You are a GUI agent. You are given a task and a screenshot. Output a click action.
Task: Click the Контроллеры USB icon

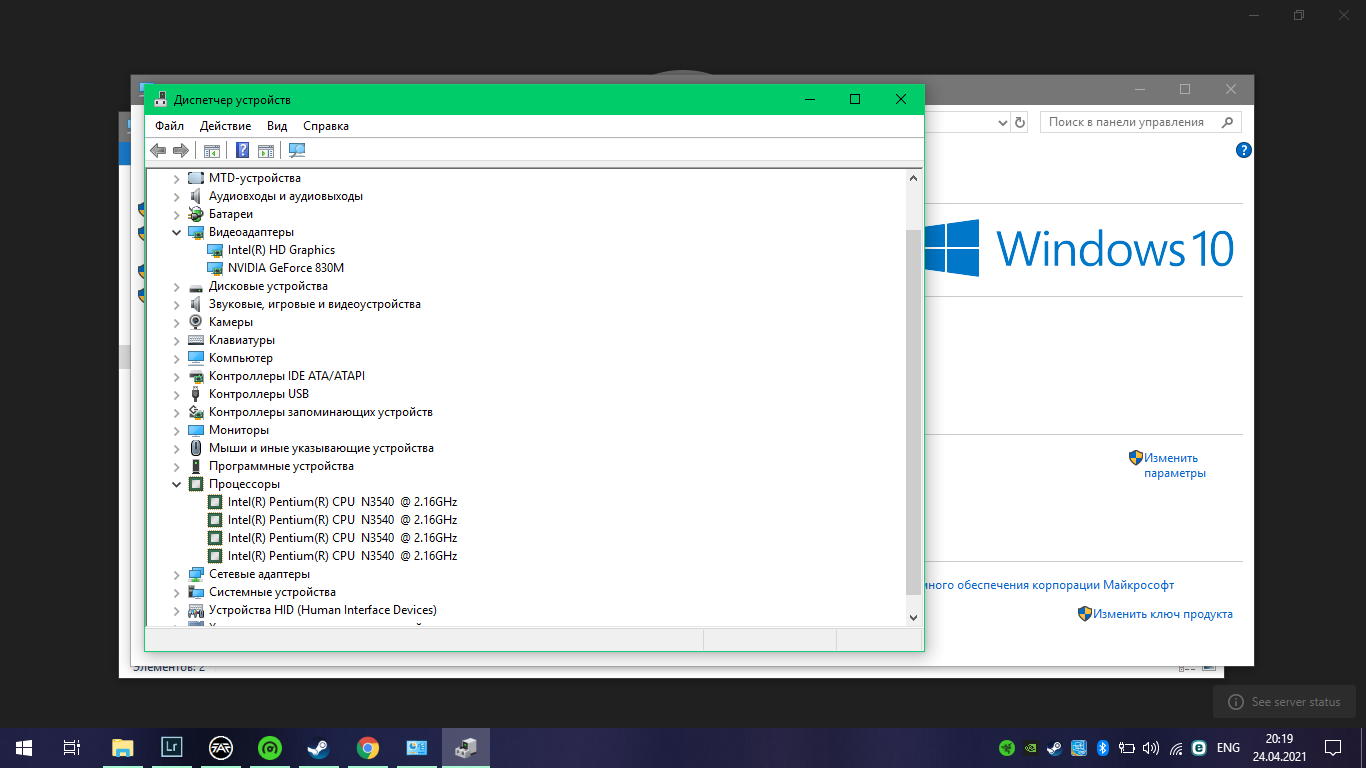pos(196,394)
